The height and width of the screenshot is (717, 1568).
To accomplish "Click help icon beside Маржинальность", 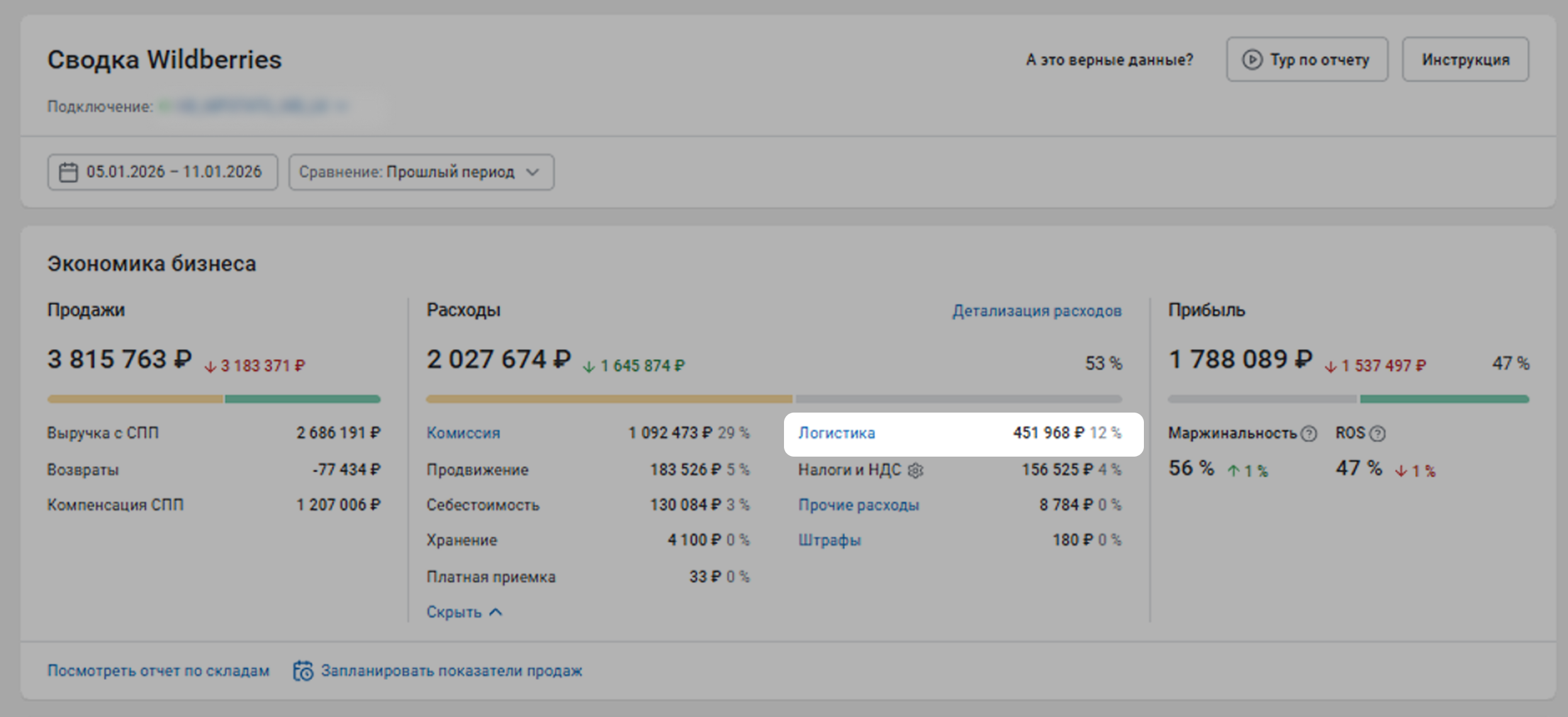I will point(1309,433).
